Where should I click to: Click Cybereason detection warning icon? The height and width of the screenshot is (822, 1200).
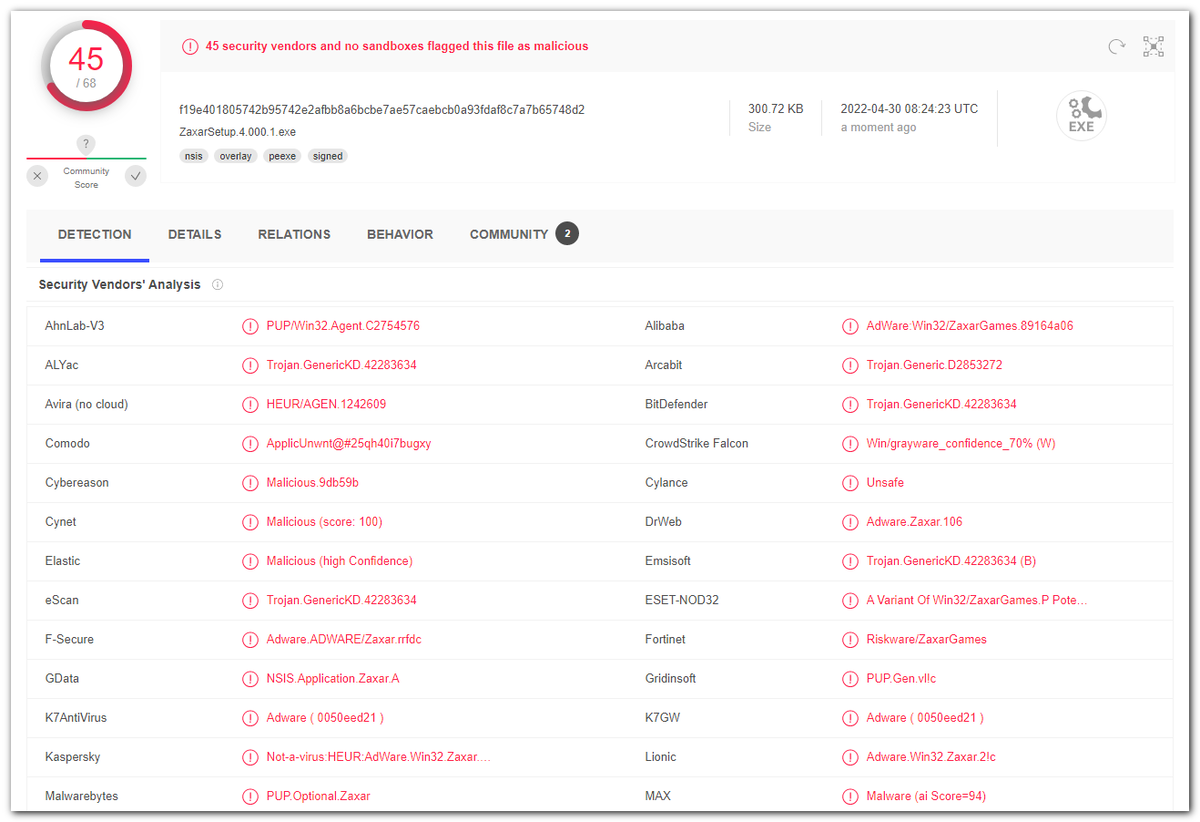[250, 482]
